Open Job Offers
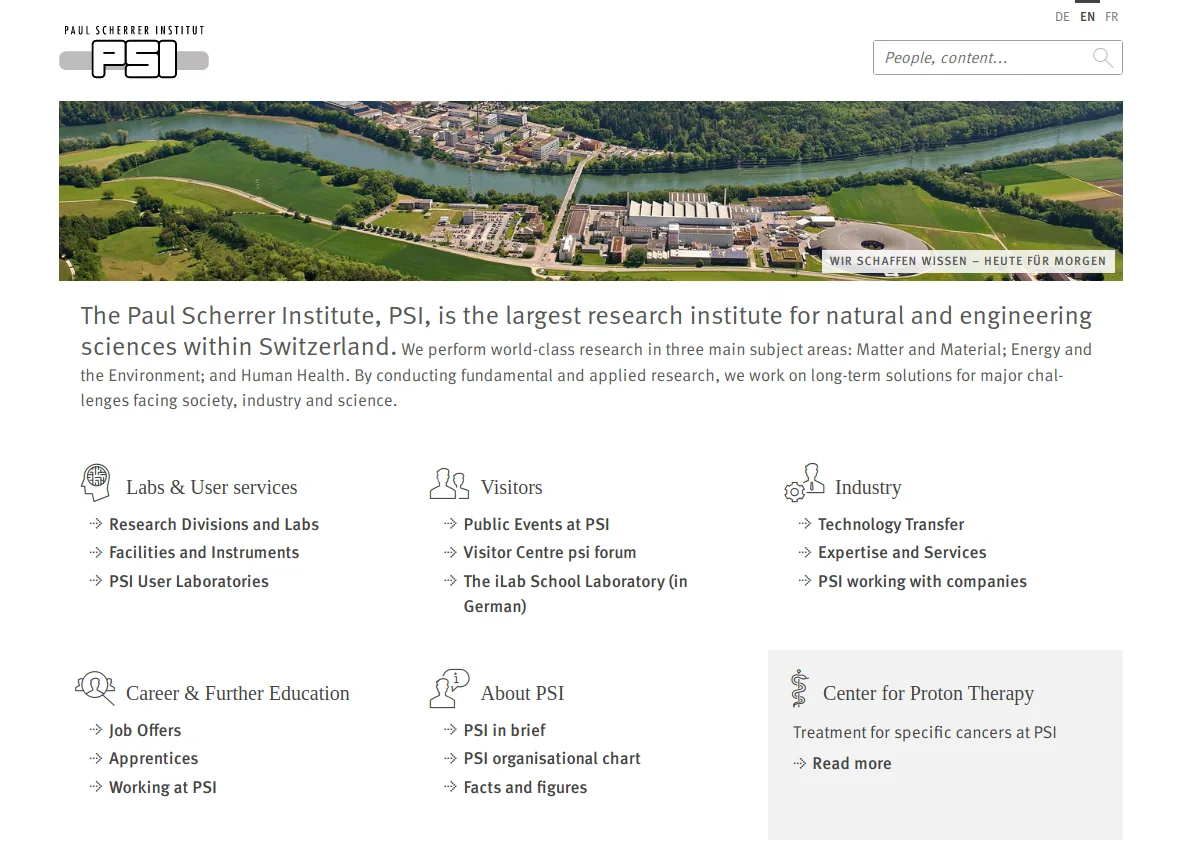1182x855 pixels. point(145,730)
